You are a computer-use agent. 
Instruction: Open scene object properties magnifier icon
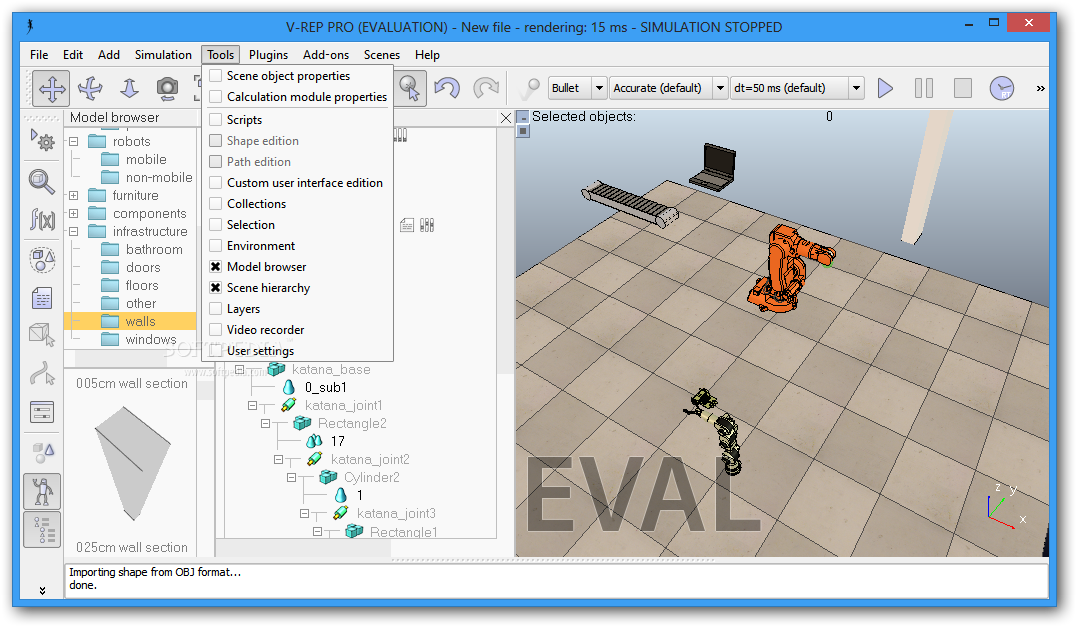(42, 183)
